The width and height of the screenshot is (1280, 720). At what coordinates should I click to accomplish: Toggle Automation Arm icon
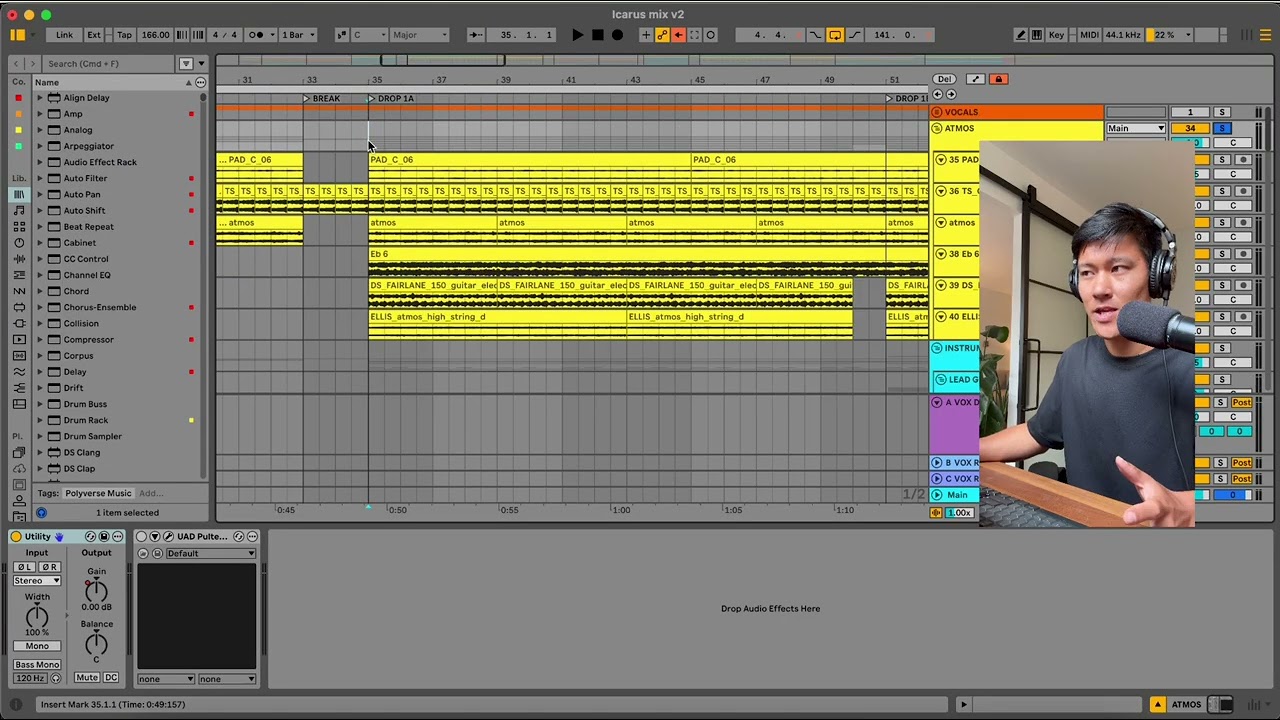pos(662,35)
